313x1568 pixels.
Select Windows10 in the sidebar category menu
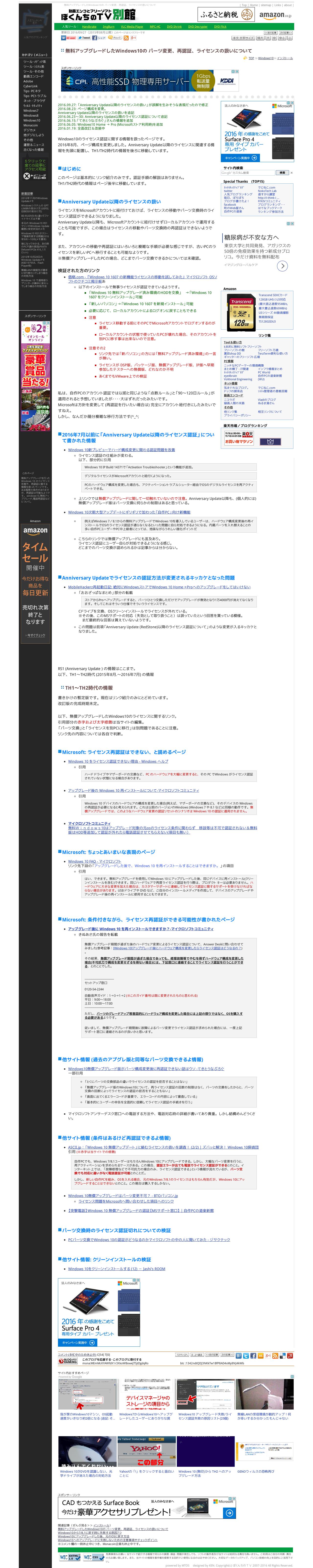(x=32, y=121)
